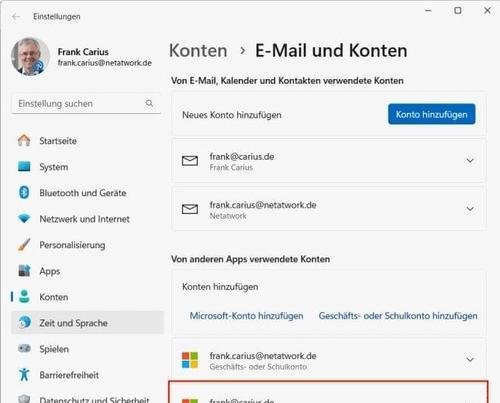
Task: Click the Personalisierung paintbrush icon
Action: click(x=24, y=245)
